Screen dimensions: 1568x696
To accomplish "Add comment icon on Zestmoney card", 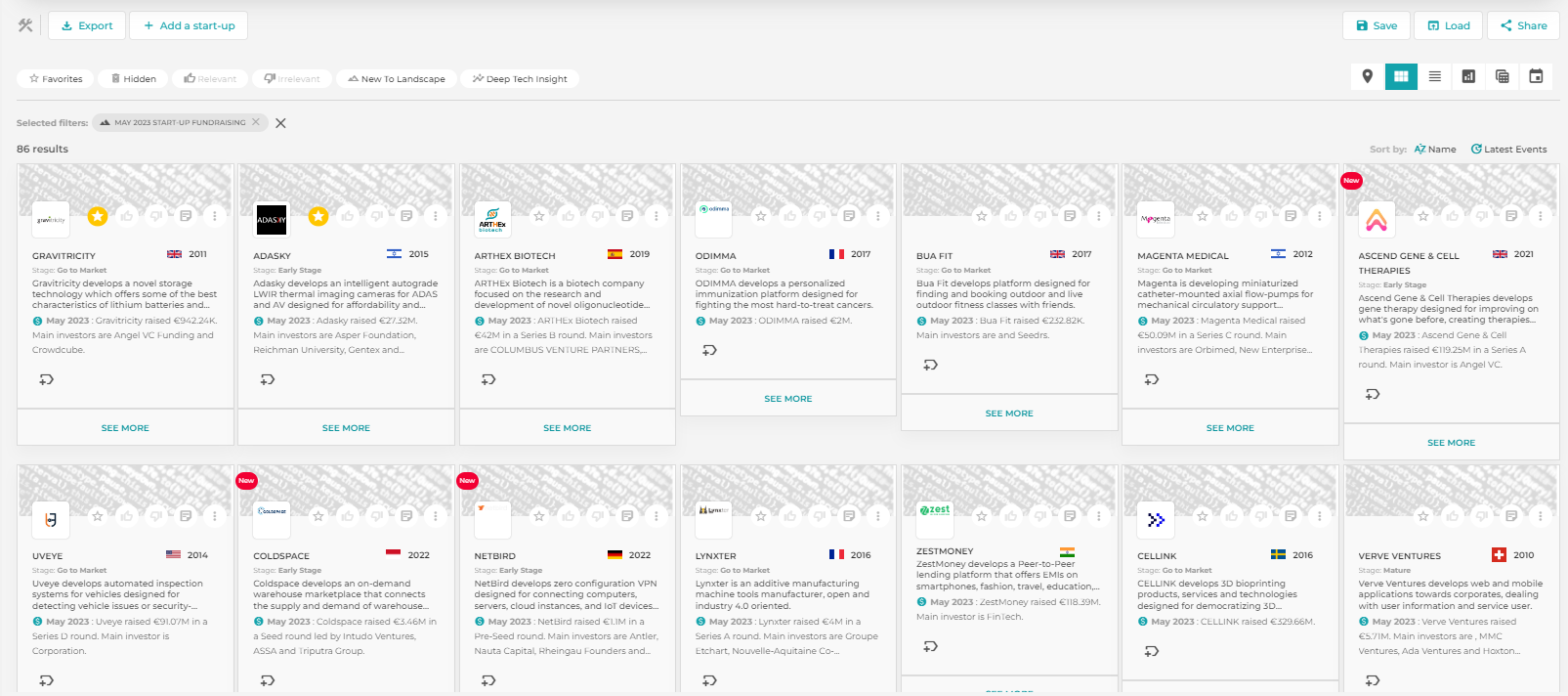I will (x=930, y=646).
